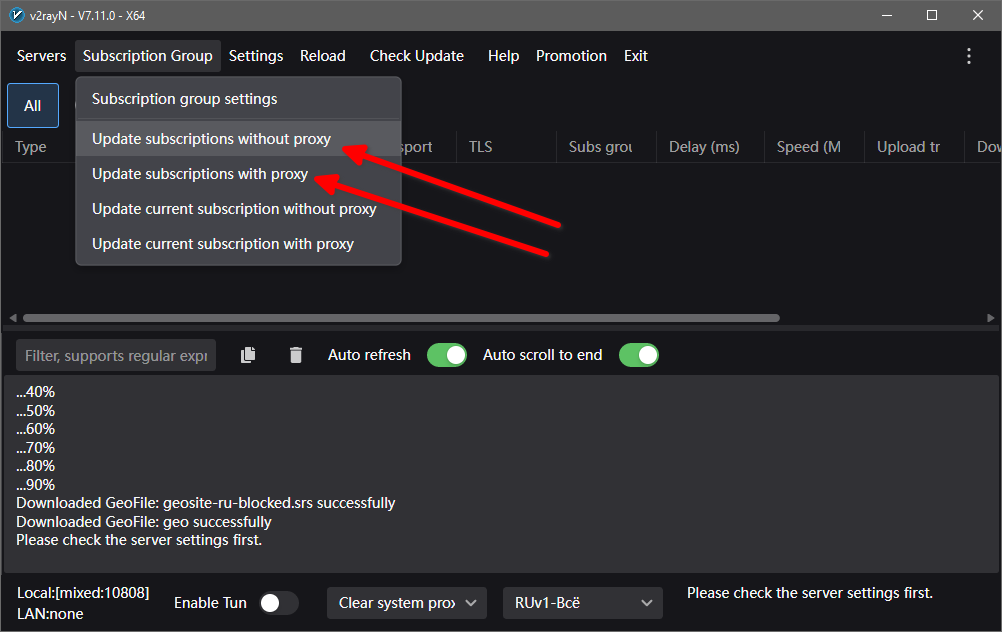Clear the log with the trash icon

point(295,355)
